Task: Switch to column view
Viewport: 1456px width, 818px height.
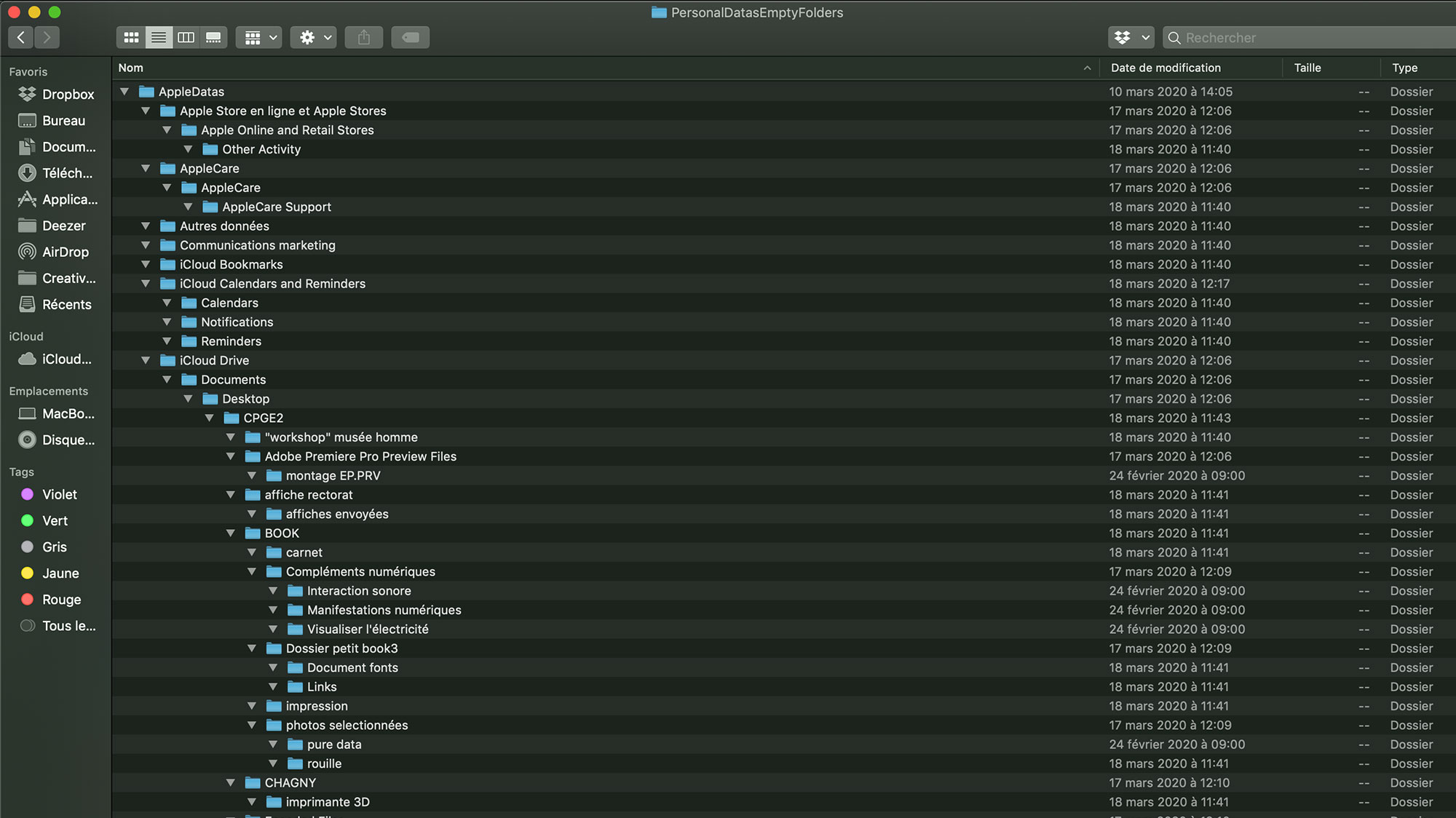Action: [186, 37]
